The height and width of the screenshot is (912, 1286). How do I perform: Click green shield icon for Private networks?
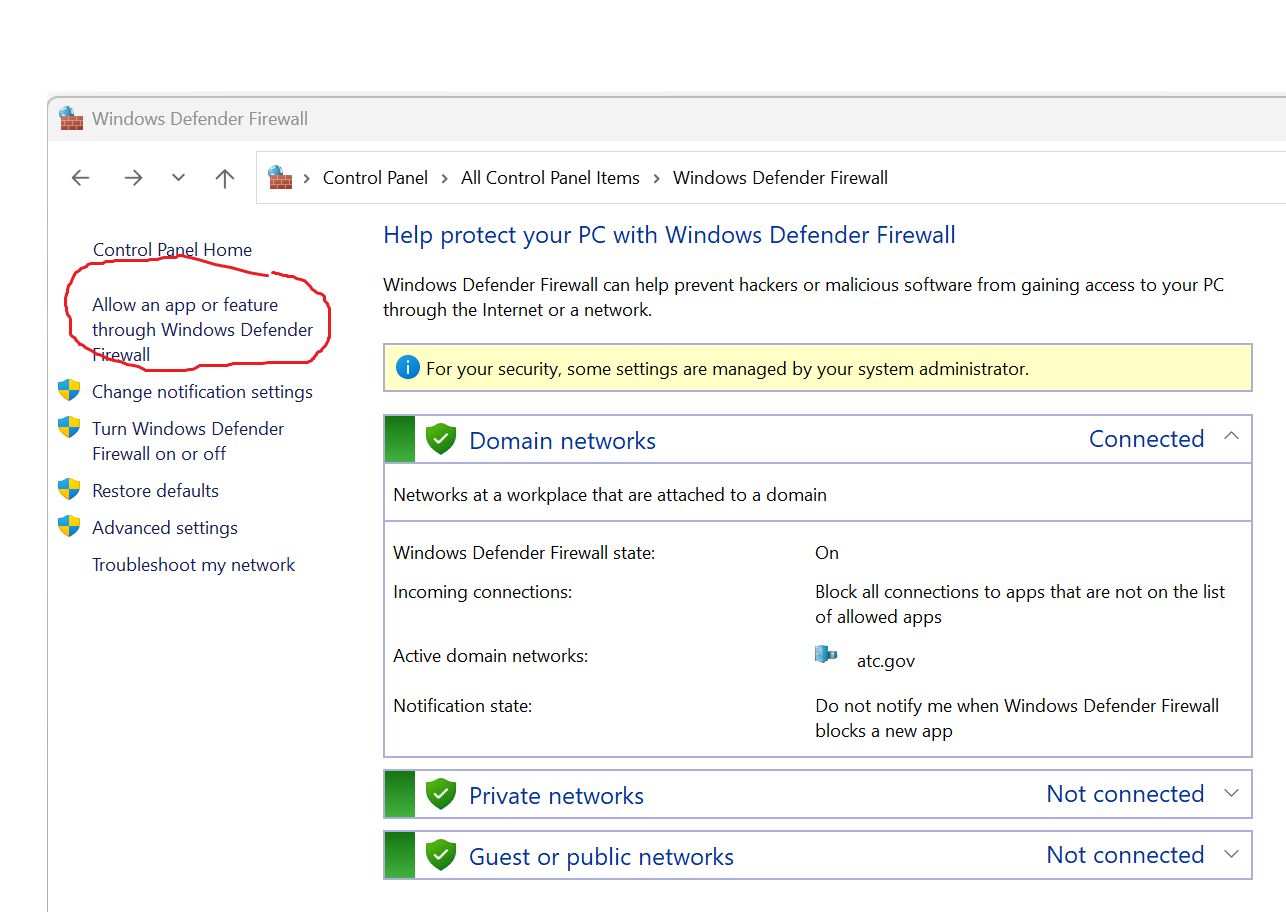pyautogui.click(x=441, y=794)
